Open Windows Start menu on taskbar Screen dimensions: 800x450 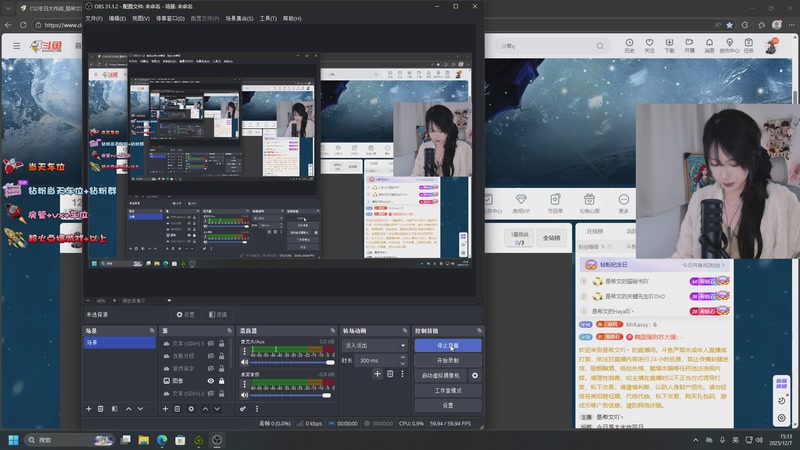(14, 440)
